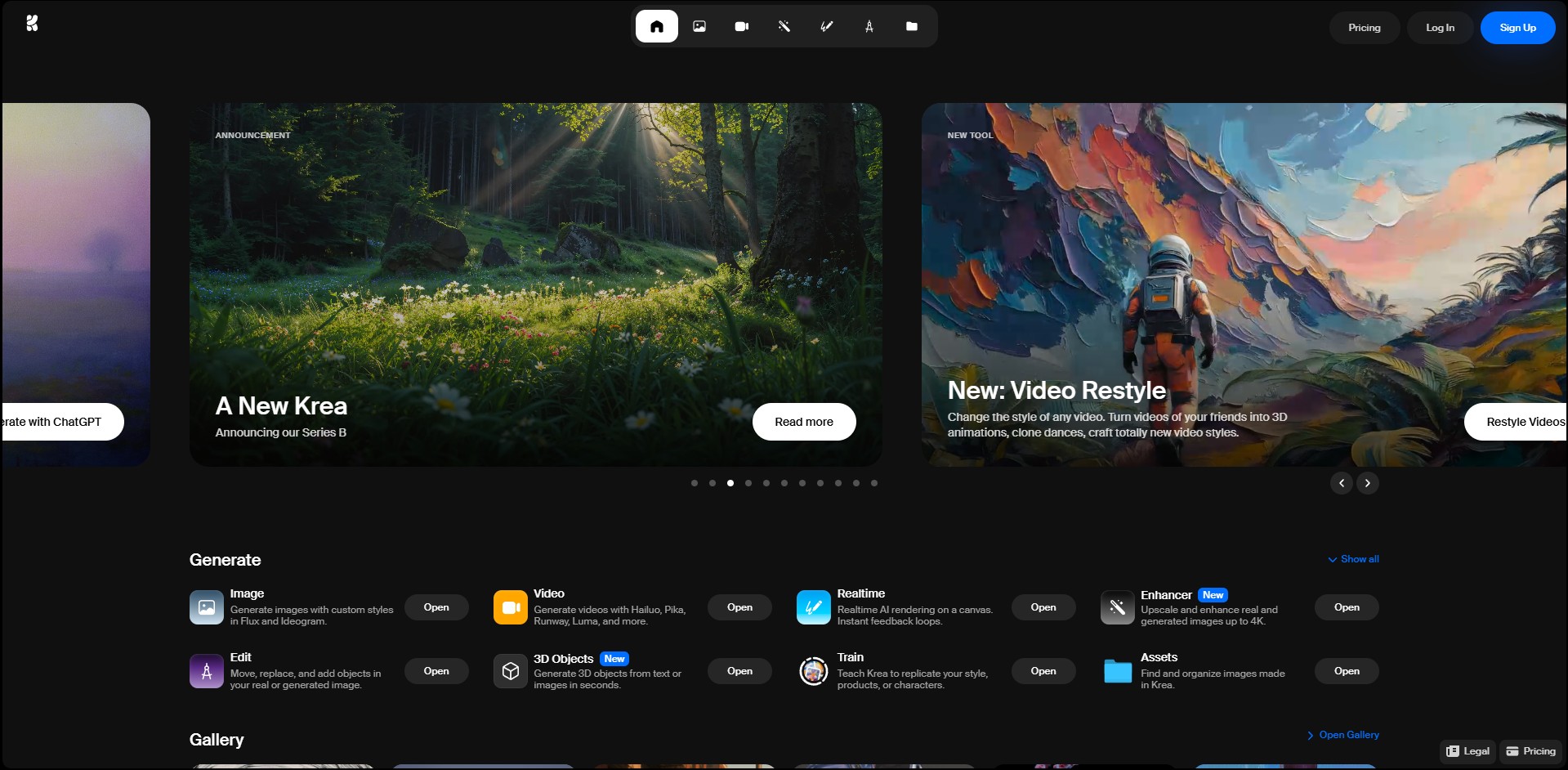
Task: Open the Realtime tool
Action: pos(1043,607)
